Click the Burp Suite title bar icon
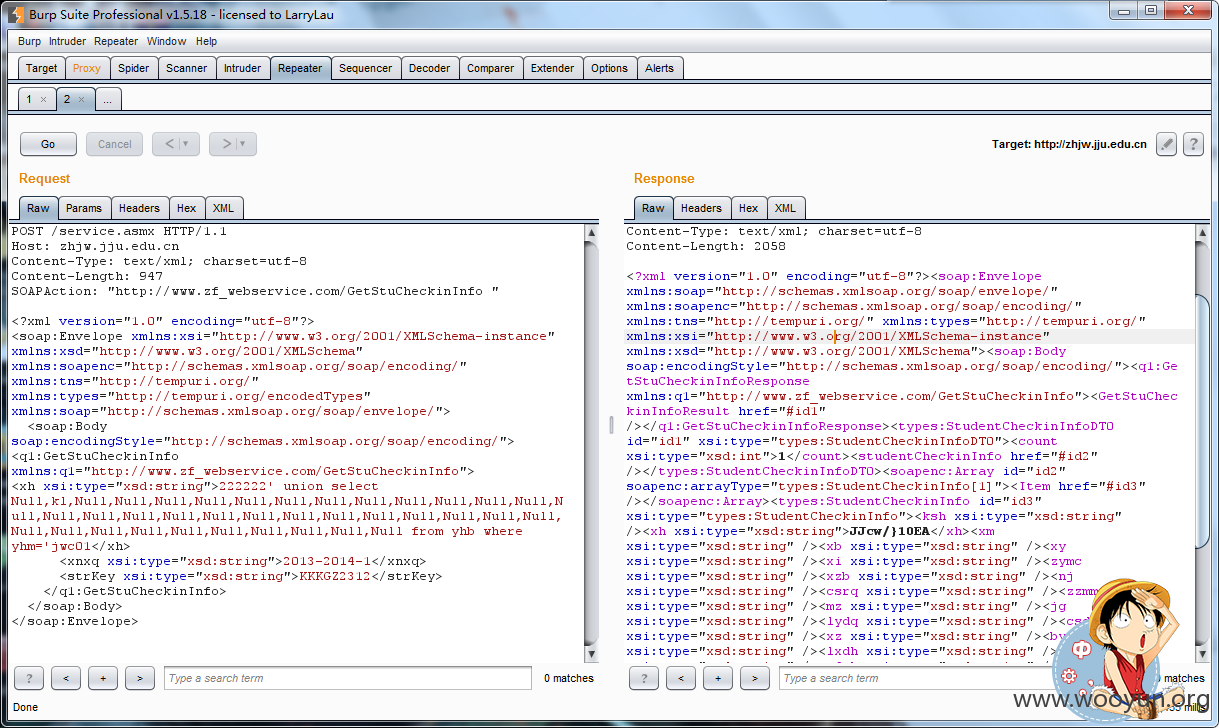Image resolution: width=1219 pixels, height=728 pixels. tap(15, 13)
